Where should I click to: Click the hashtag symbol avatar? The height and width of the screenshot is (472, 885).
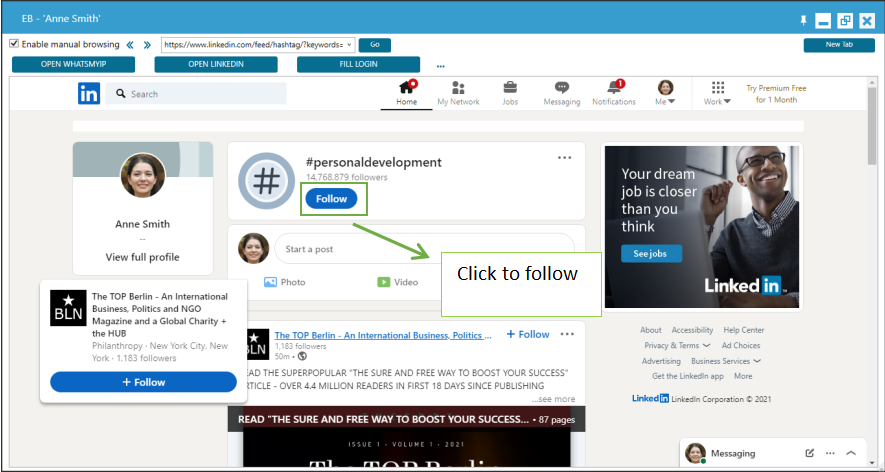(x=266, y=181)
